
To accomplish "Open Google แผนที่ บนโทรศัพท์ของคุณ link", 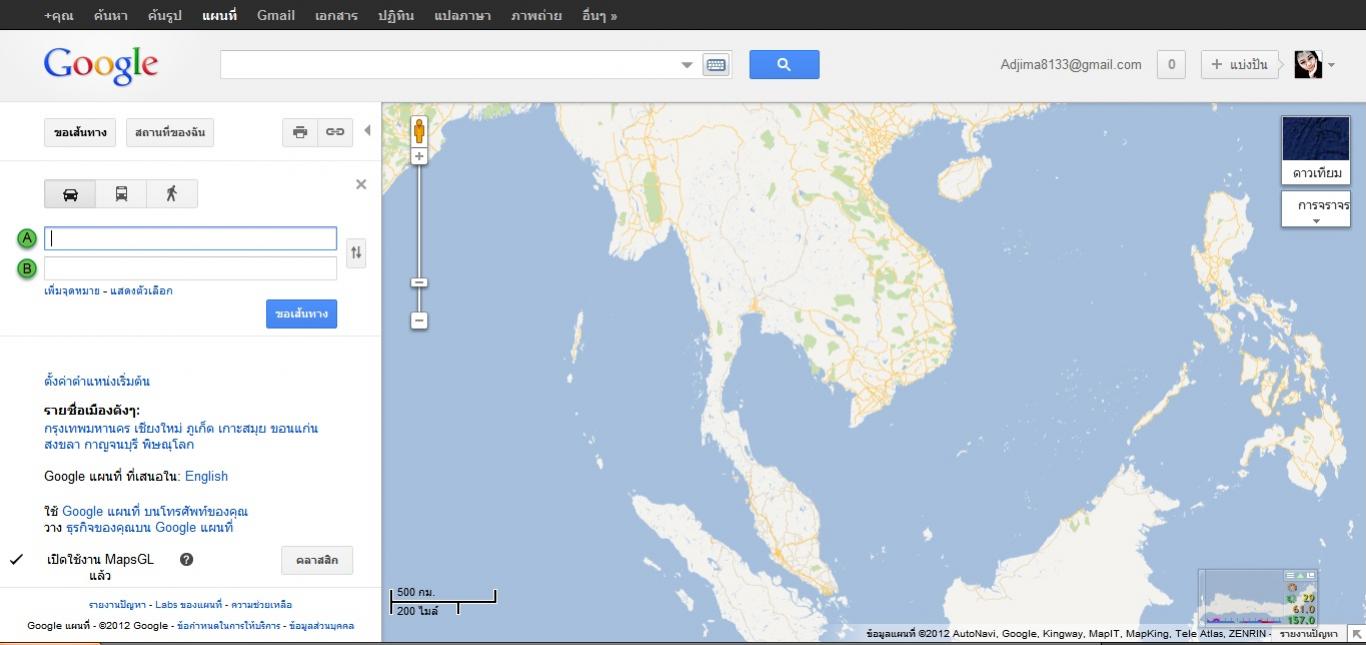I will [155, 512].
